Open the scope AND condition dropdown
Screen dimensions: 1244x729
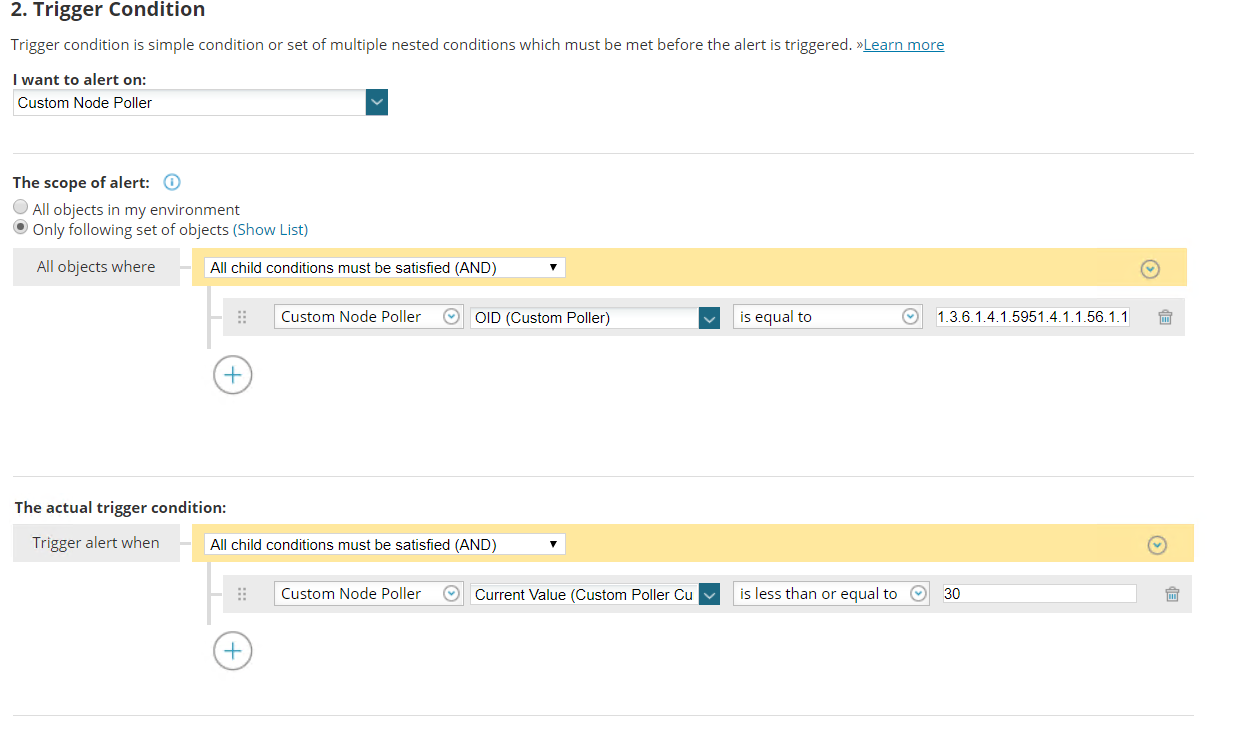(x=384, y=267)
